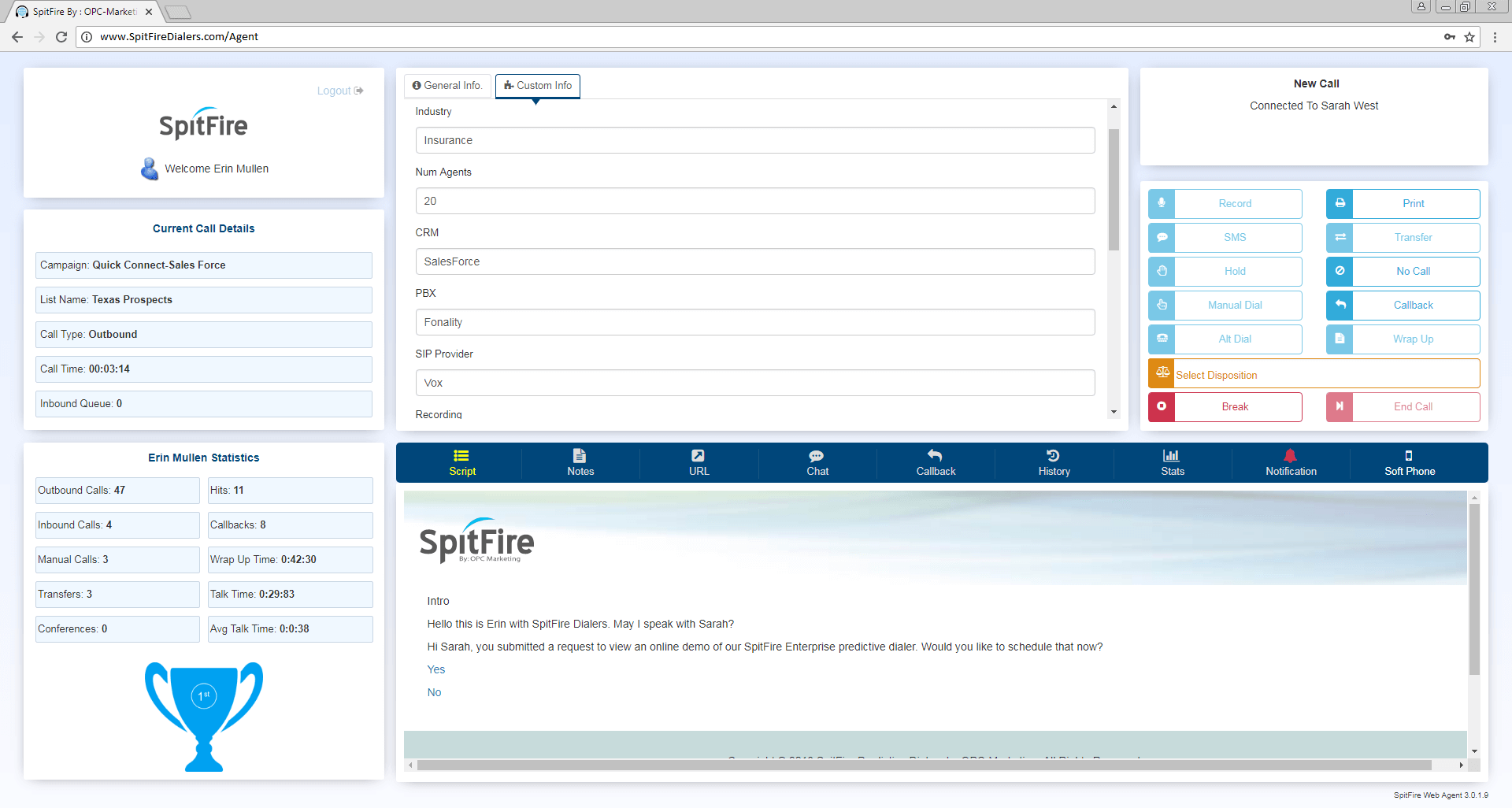1512x808 pixels.
Task: Click the script panel horizontal scrollbar thumb
Action: point(924,765)
